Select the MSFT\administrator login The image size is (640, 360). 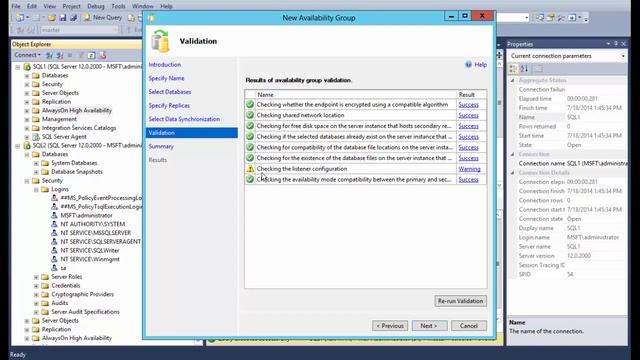point(87,216)
